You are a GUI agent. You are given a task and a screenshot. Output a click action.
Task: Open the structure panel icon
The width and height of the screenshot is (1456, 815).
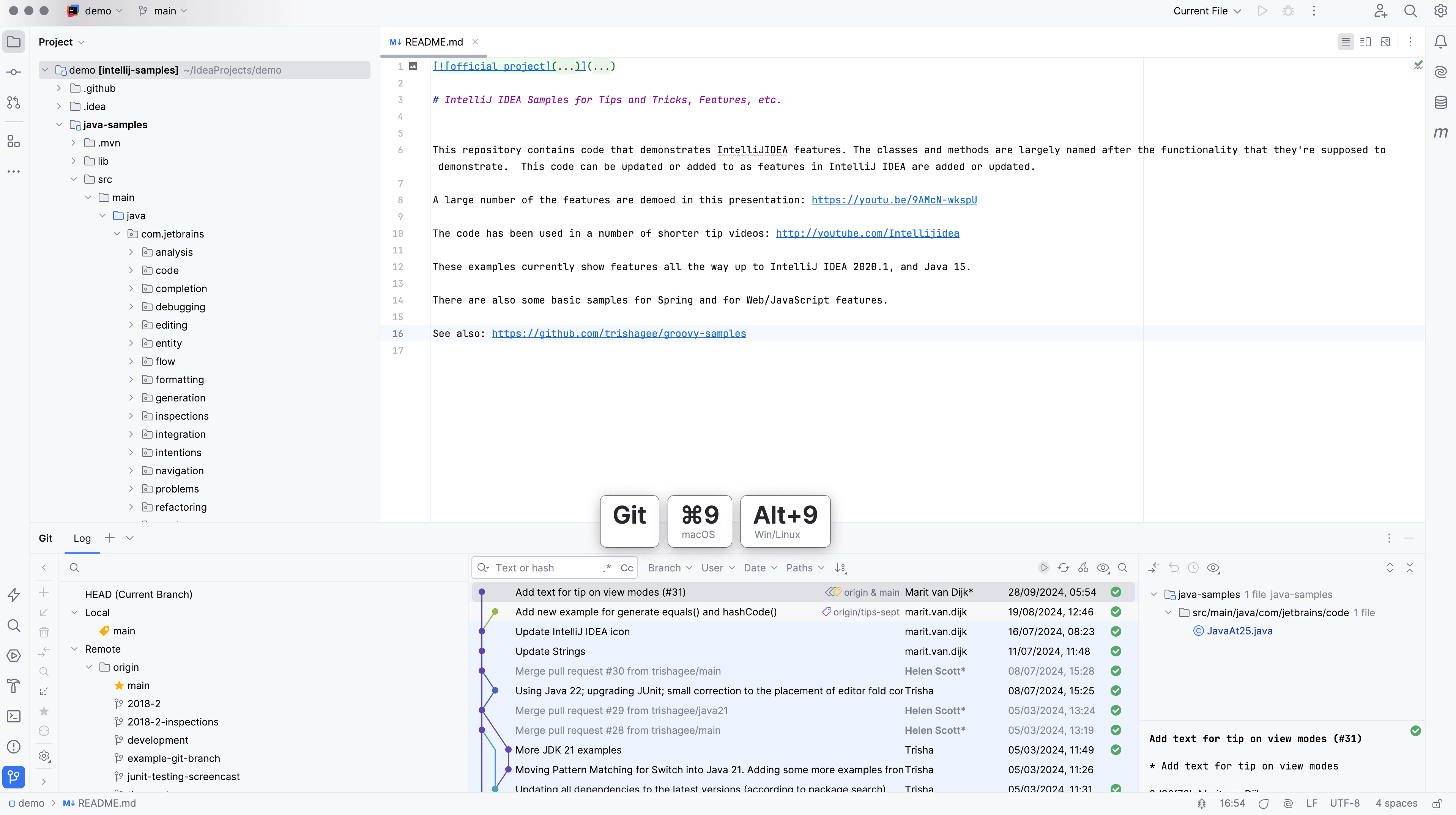[14, 141]
